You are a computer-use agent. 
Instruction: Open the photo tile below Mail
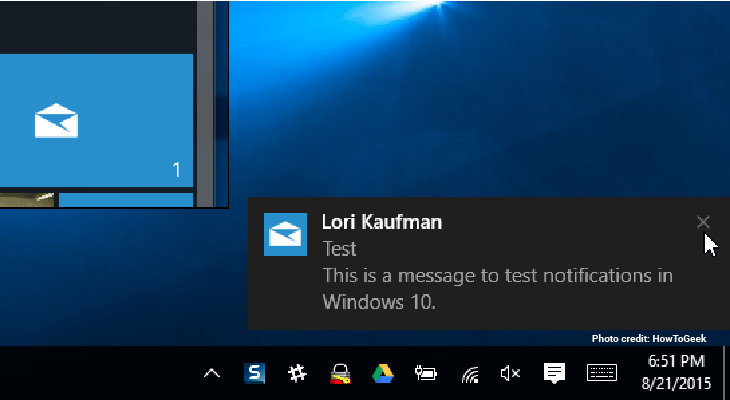point(28,200)
